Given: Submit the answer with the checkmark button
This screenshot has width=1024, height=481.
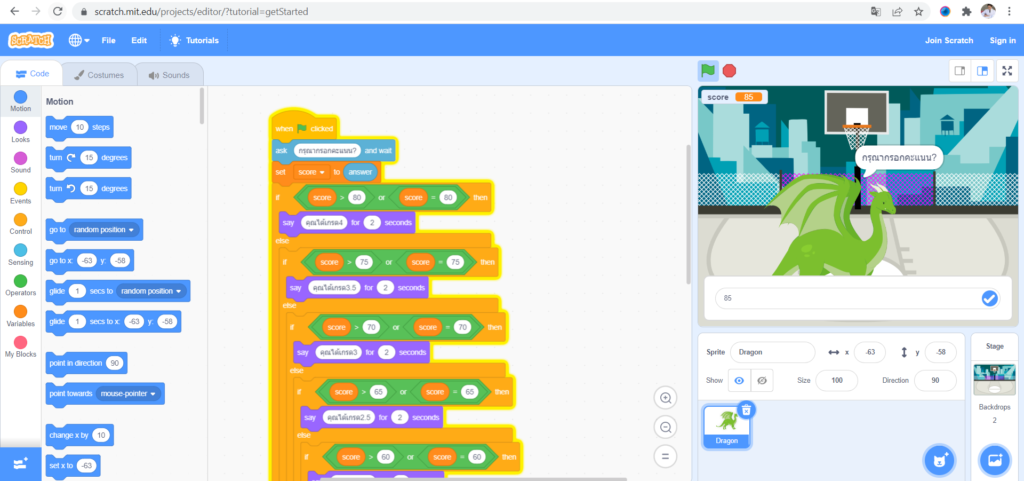Looking at the screenshot, I should tap(989, 298).
